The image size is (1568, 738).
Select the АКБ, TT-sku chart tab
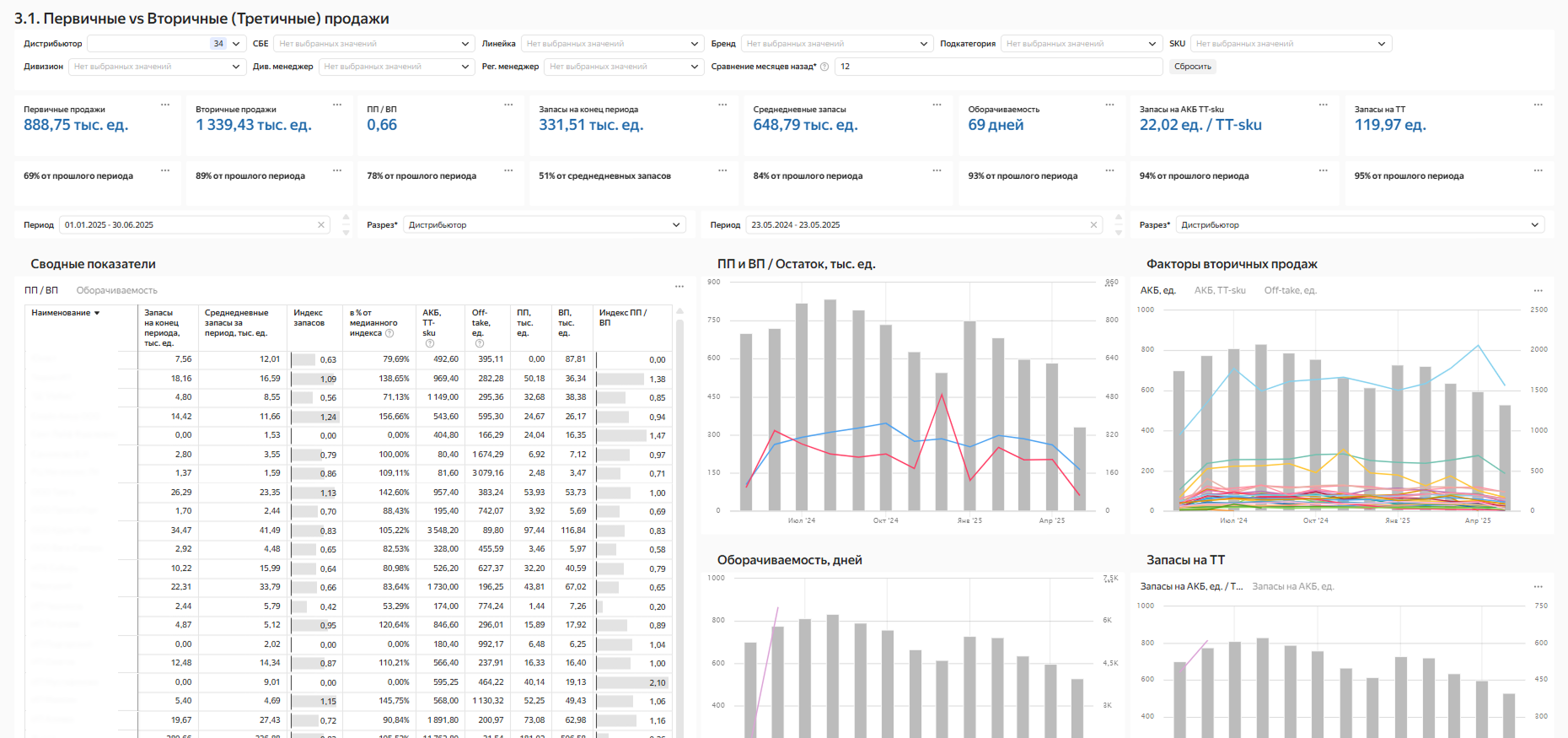(1220, 290)
